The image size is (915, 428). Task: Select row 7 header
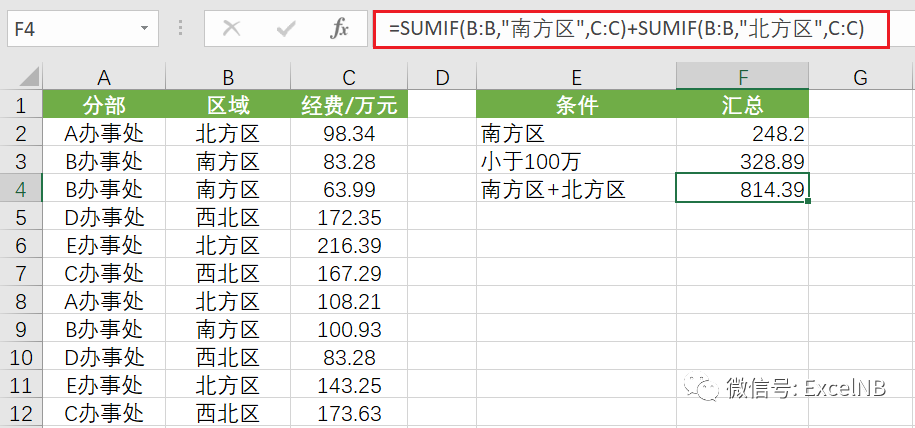pos(21,273)
